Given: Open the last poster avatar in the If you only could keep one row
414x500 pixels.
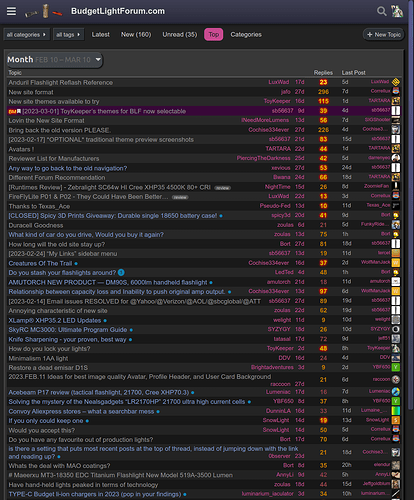Looking at the screenshot, I should pos(396,420).
